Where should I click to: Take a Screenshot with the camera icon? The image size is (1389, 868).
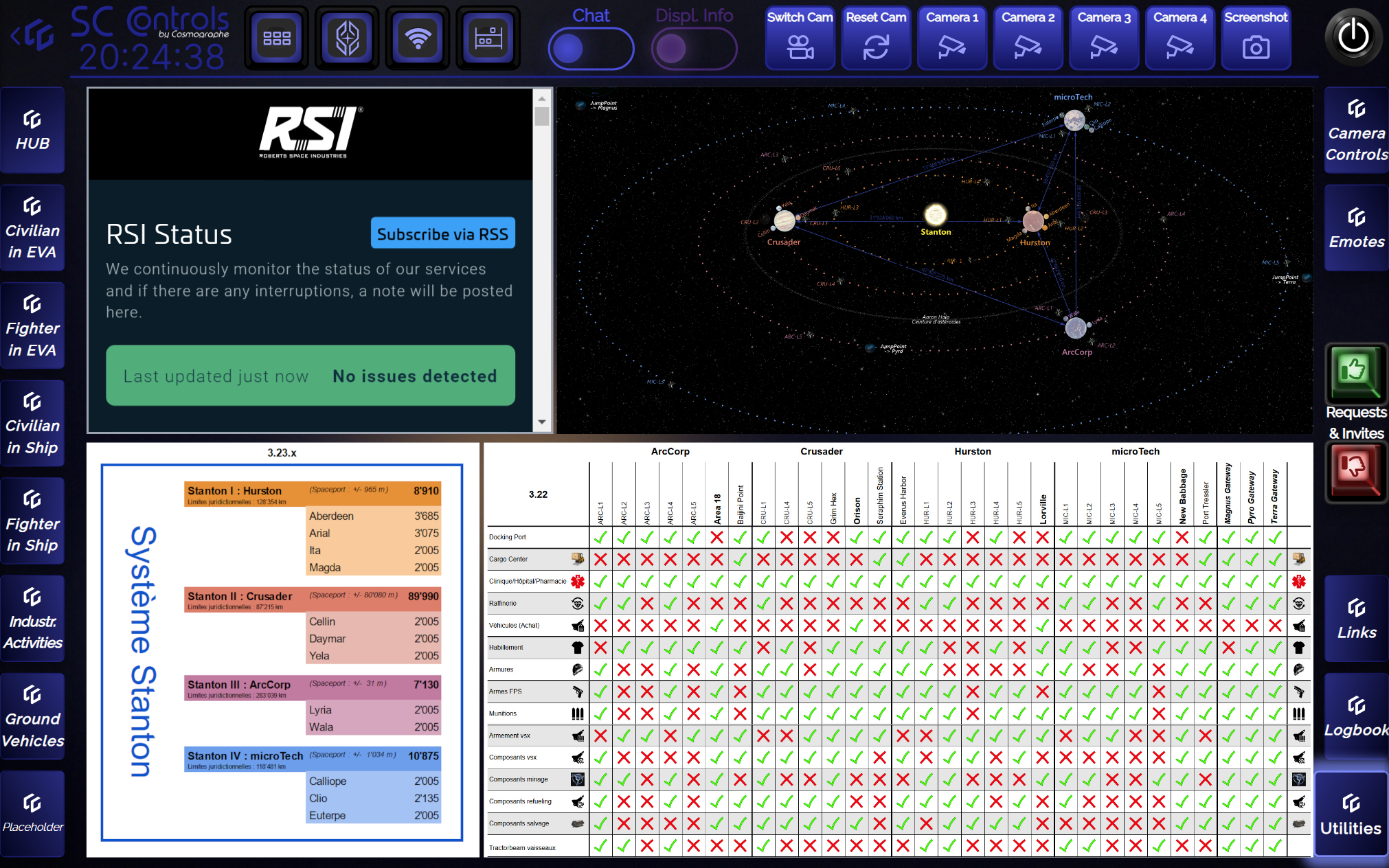[x=1256, y=38]
